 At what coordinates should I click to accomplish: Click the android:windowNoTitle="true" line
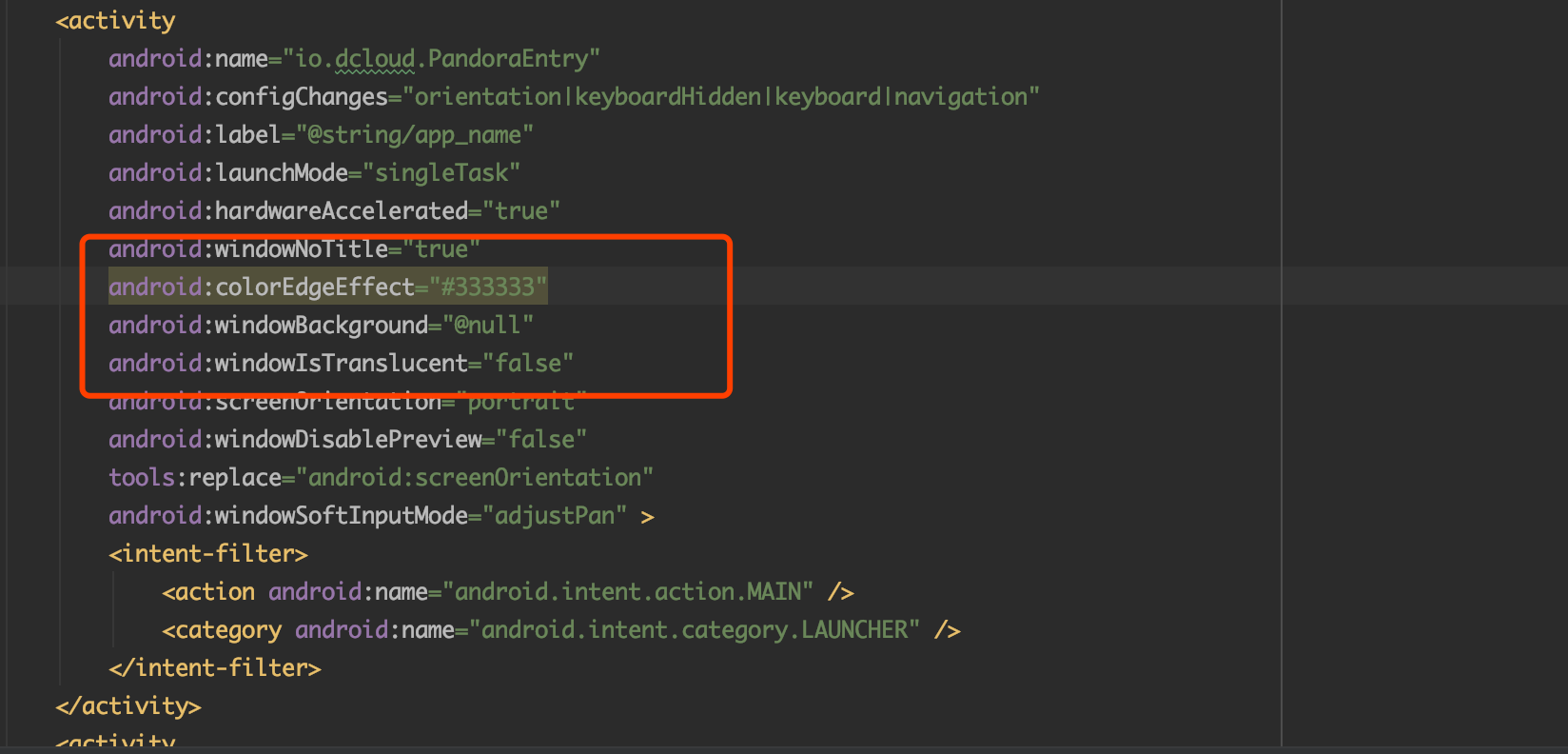(x=294, y=249)
